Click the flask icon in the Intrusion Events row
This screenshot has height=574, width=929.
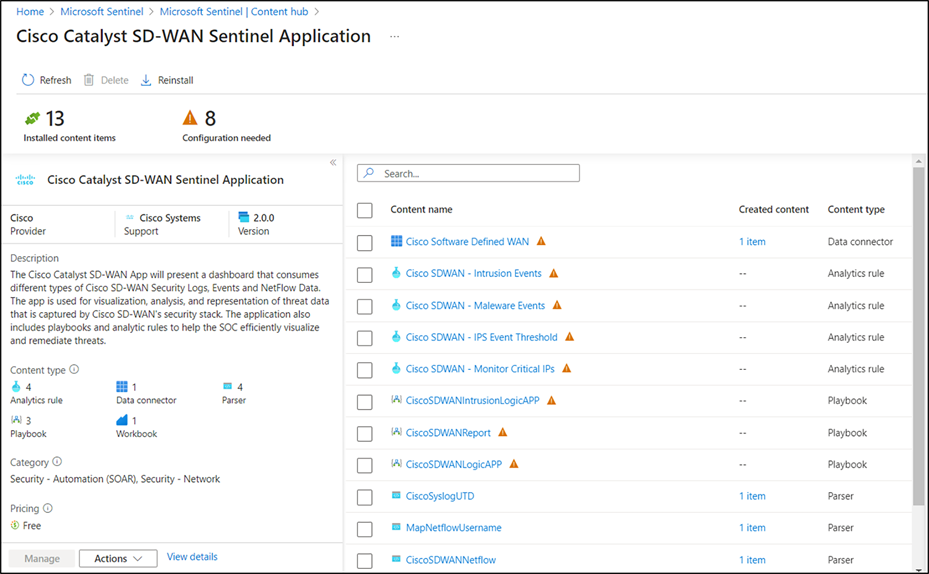(396, 272)
